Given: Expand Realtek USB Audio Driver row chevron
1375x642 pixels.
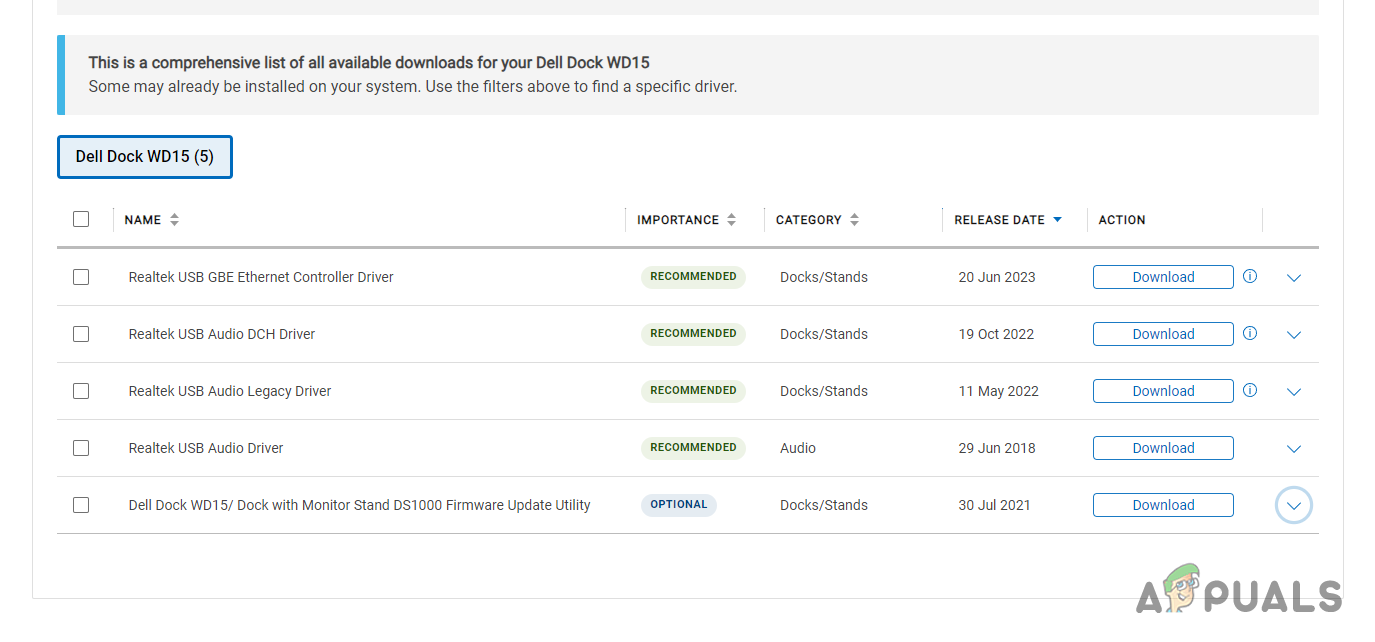Looking at the screenshot, I should coord(1294,449).
